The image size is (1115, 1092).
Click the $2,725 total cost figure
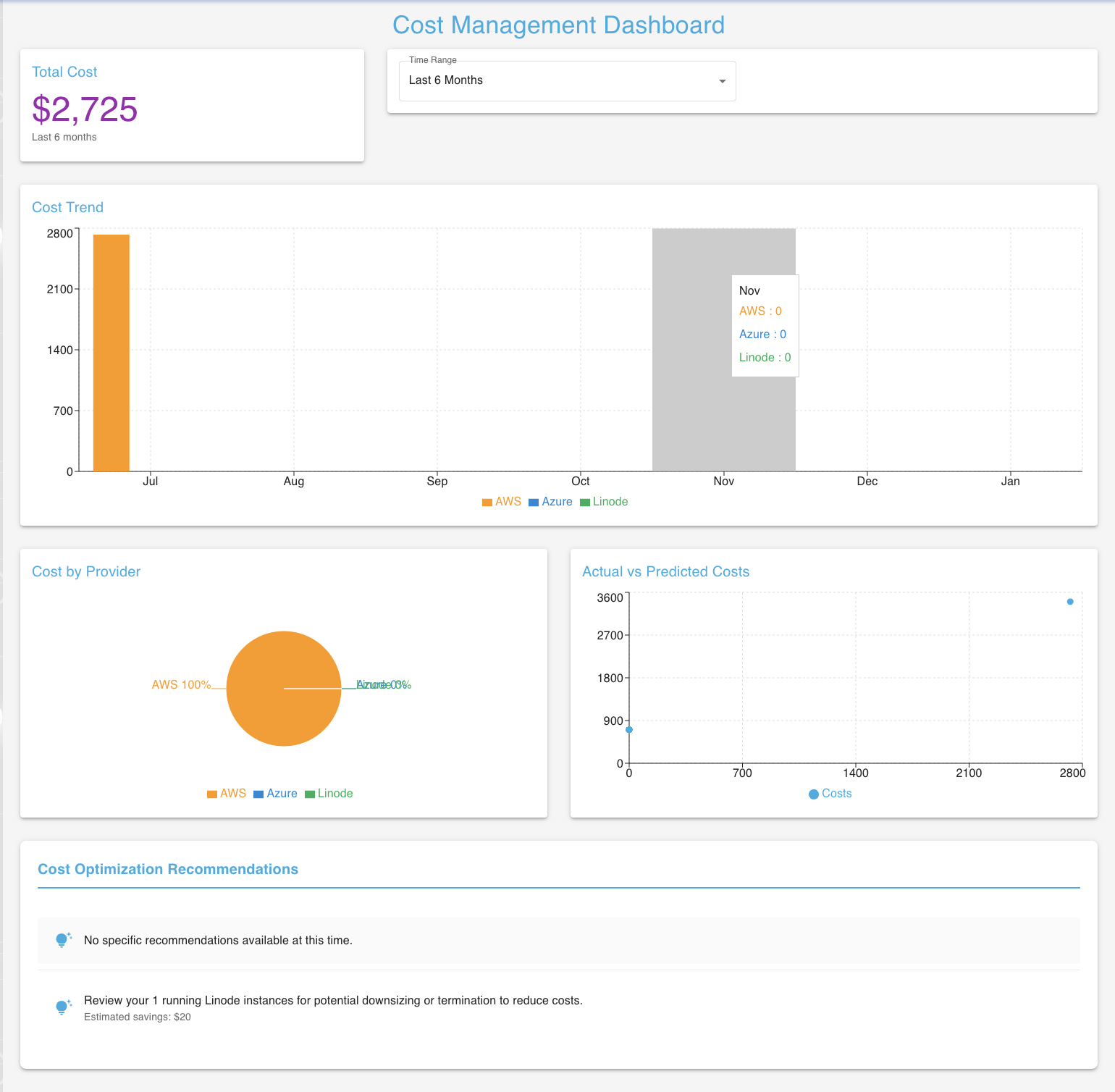click(x=85, y=109)
